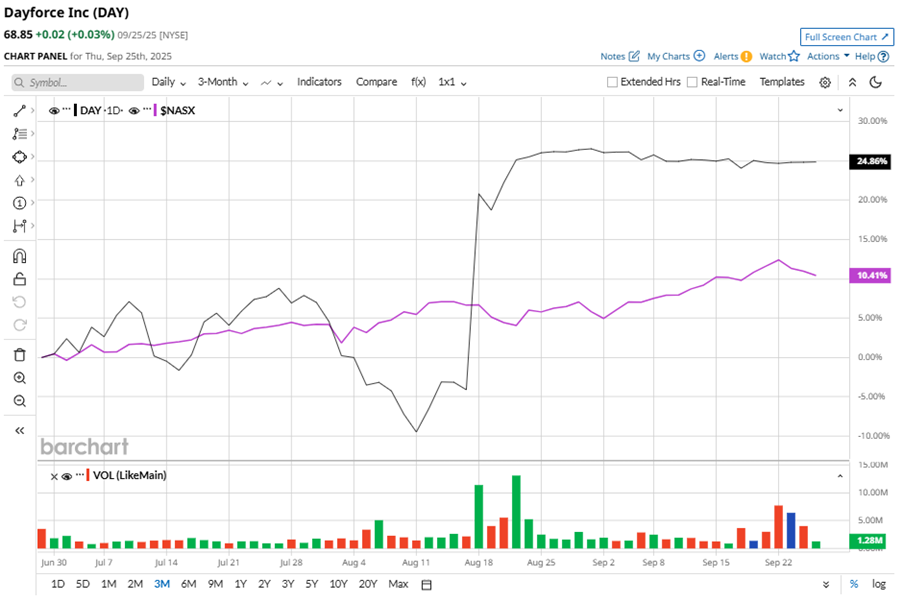Select the numbered annotation tool
Screen dimensions: 903x602
[x=19, y=203]
